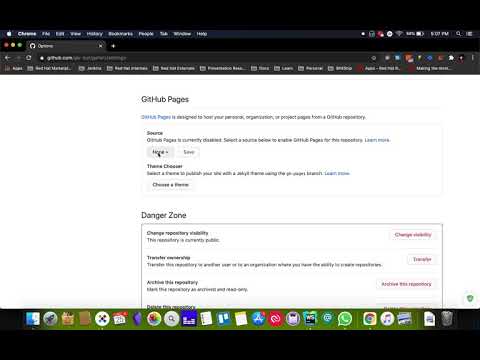This screenshot has width=480, height=360.
Task: Open the Red Hat Internal bookmarks folder
Action: click(127, 68)
